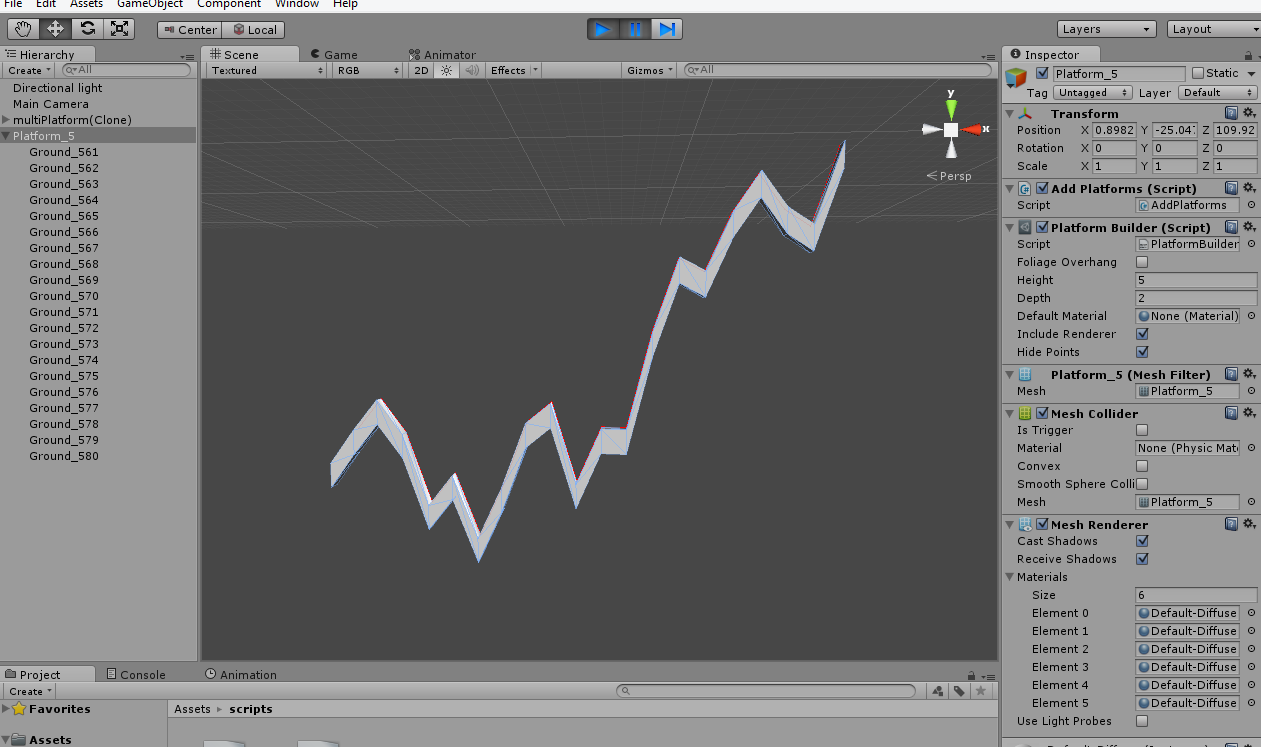Screen dimensions: 1261x747
Task: Click the scene orientation gizmo cube
Action: point(950,129)
